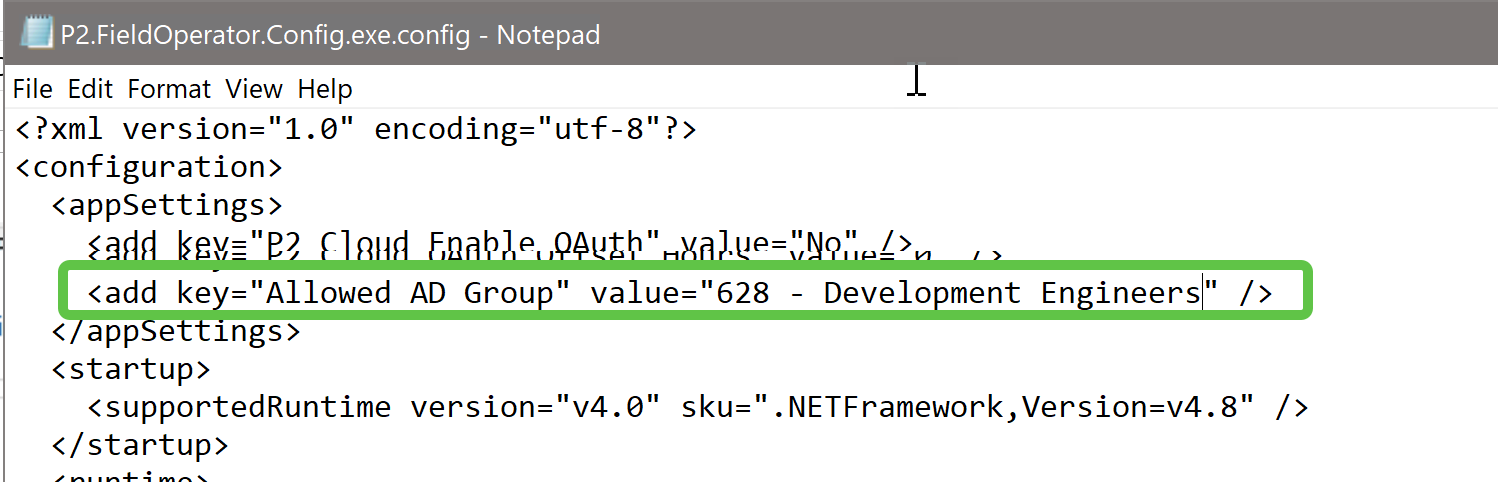Screen dimensions: 1498x482
Task: Open the File menu
Action: point(32,89)
